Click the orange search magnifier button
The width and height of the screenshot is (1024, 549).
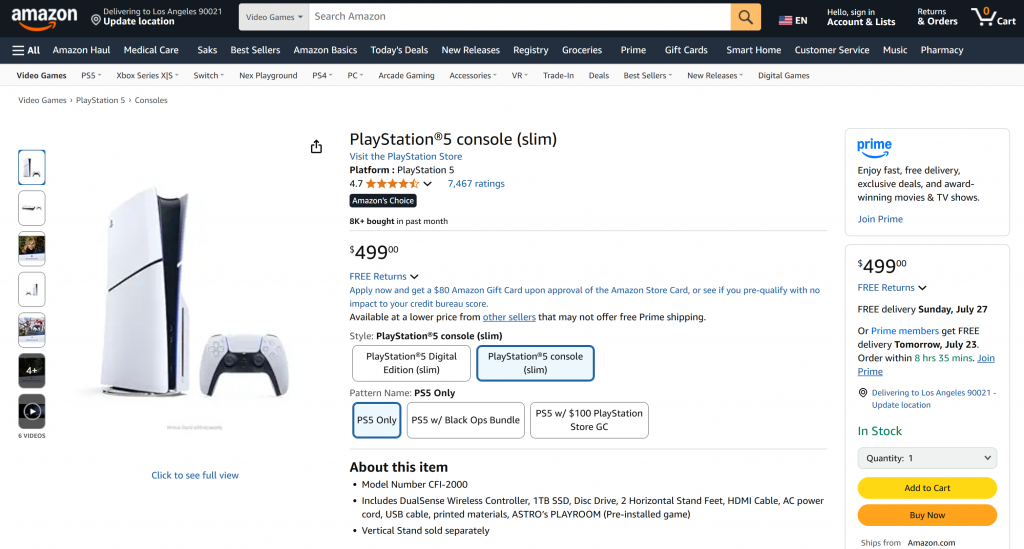point(746,17)
